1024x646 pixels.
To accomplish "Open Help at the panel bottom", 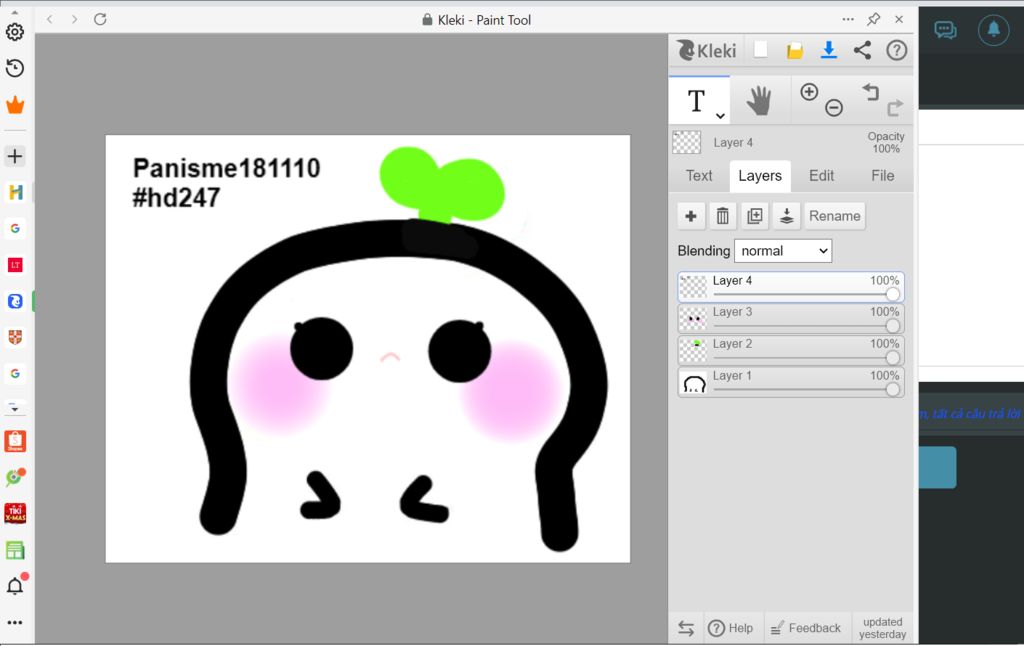I will click(731, 628).
